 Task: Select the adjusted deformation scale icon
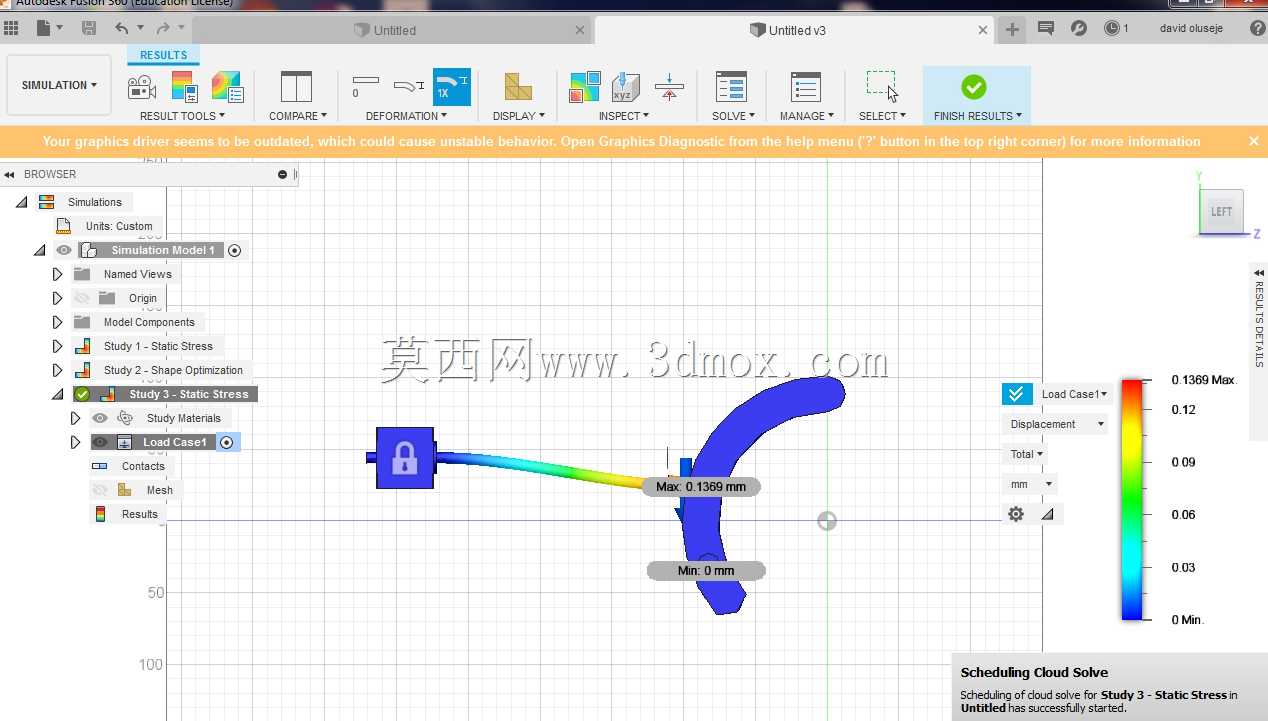point(409,87)
